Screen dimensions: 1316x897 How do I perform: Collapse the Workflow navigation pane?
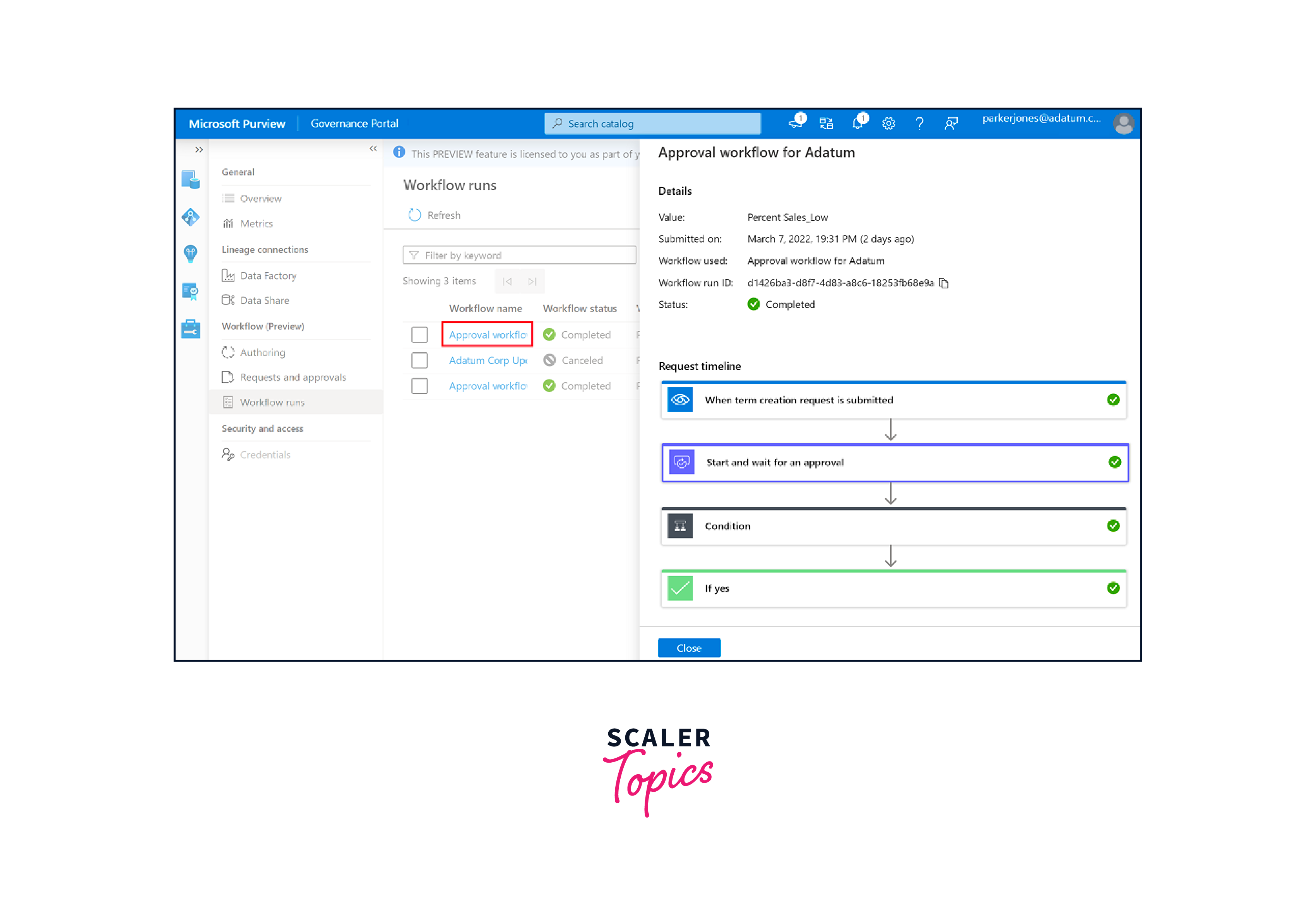[373, 148]
